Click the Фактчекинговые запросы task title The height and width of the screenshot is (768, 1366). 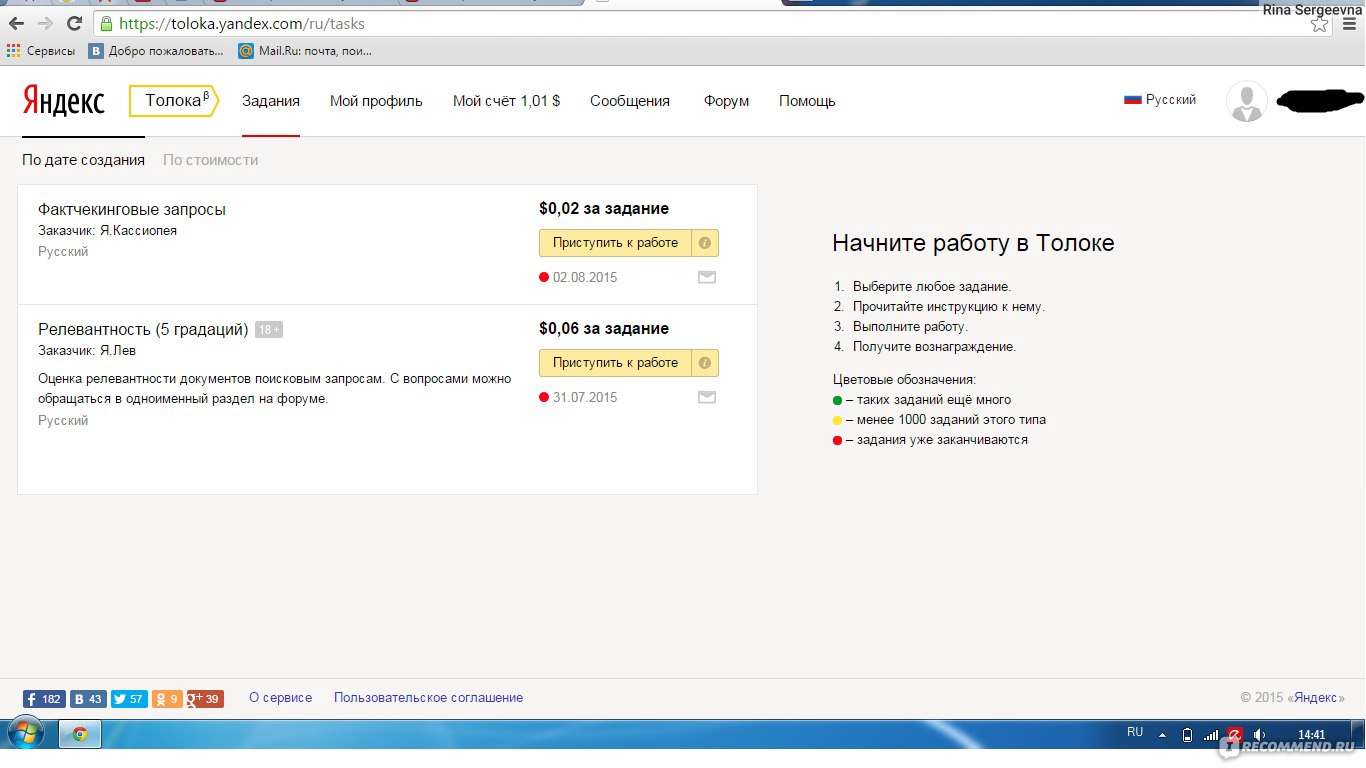click(x=132, y=210)
